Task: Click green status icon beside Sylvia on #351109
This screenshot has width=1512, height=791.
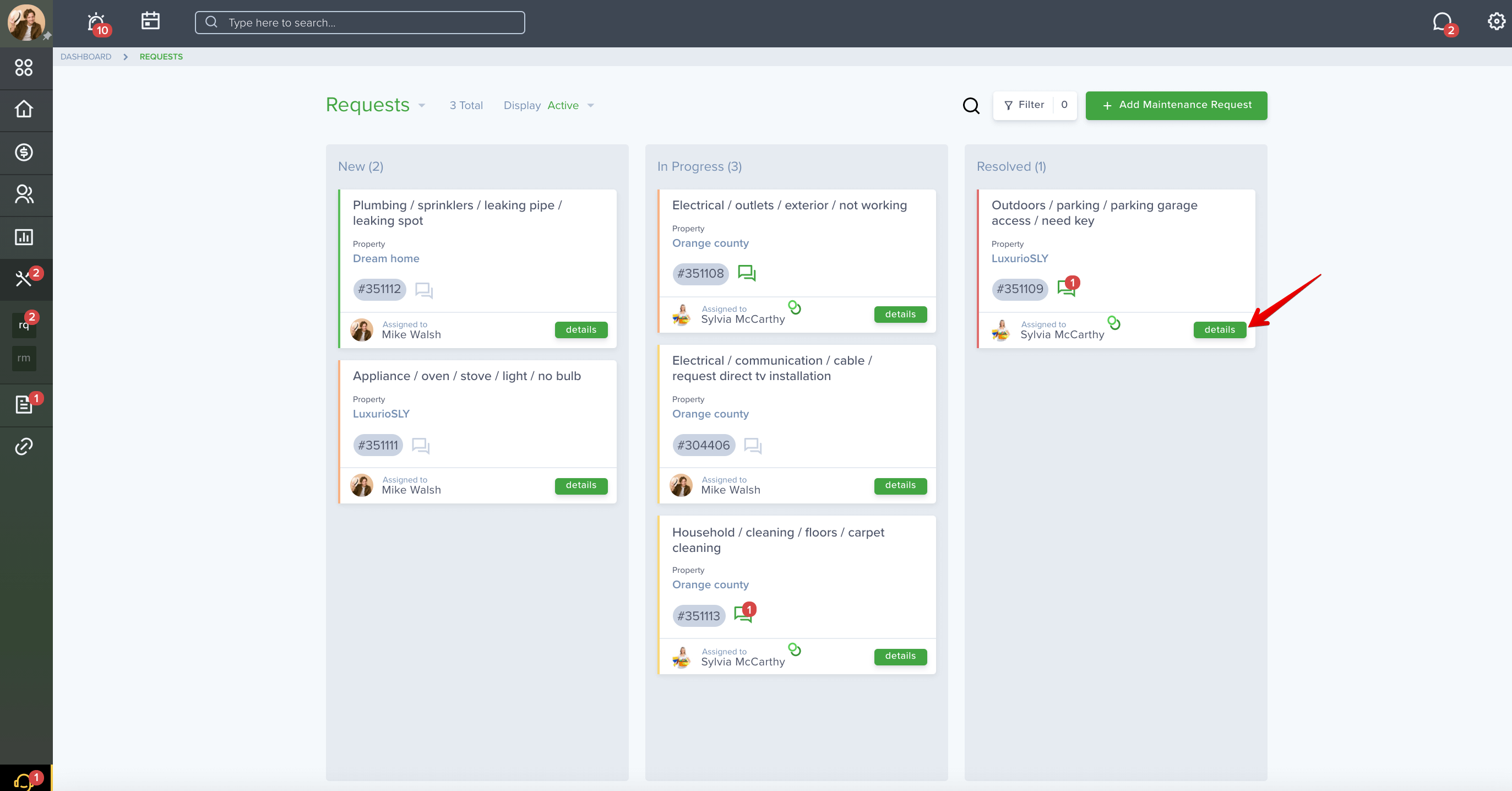Action: [1113, 323]
